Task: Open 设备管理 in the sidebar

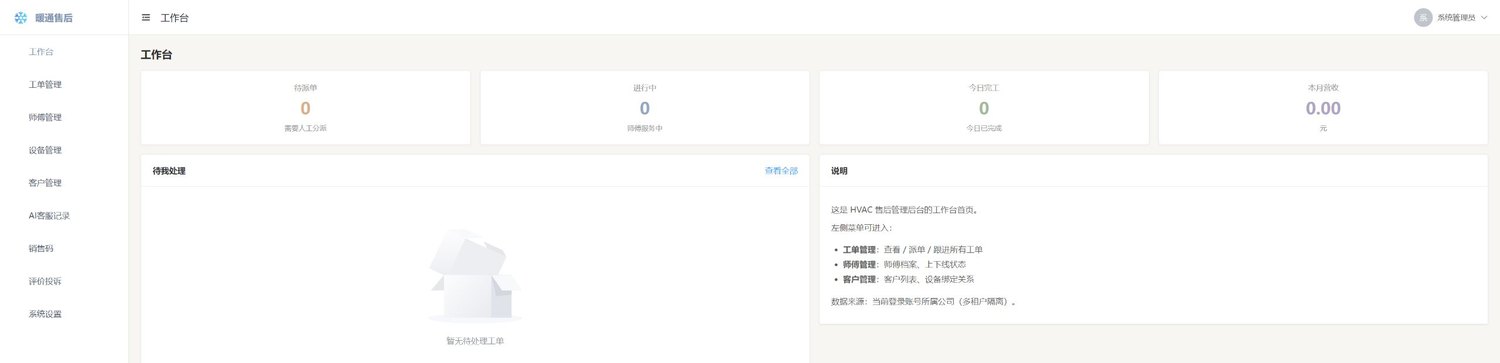Action: (x=64, y=151)
